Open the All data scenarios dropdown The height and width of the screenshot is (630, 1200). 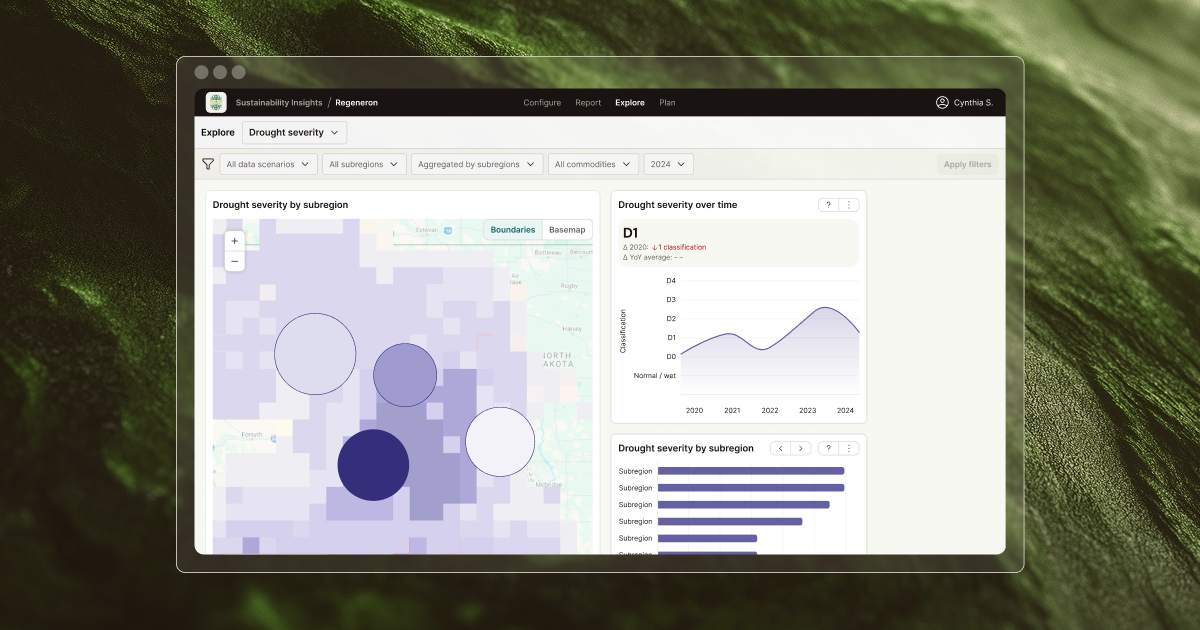point(268,163)
